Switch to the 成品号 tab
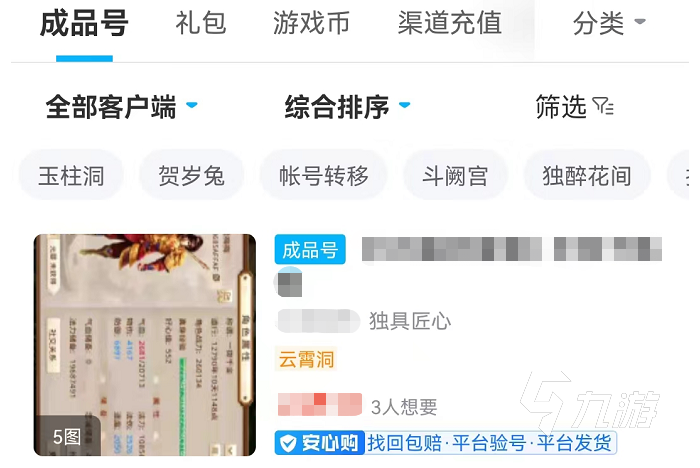Viewport: 700px width, 468px height. [x=84, y=24]
